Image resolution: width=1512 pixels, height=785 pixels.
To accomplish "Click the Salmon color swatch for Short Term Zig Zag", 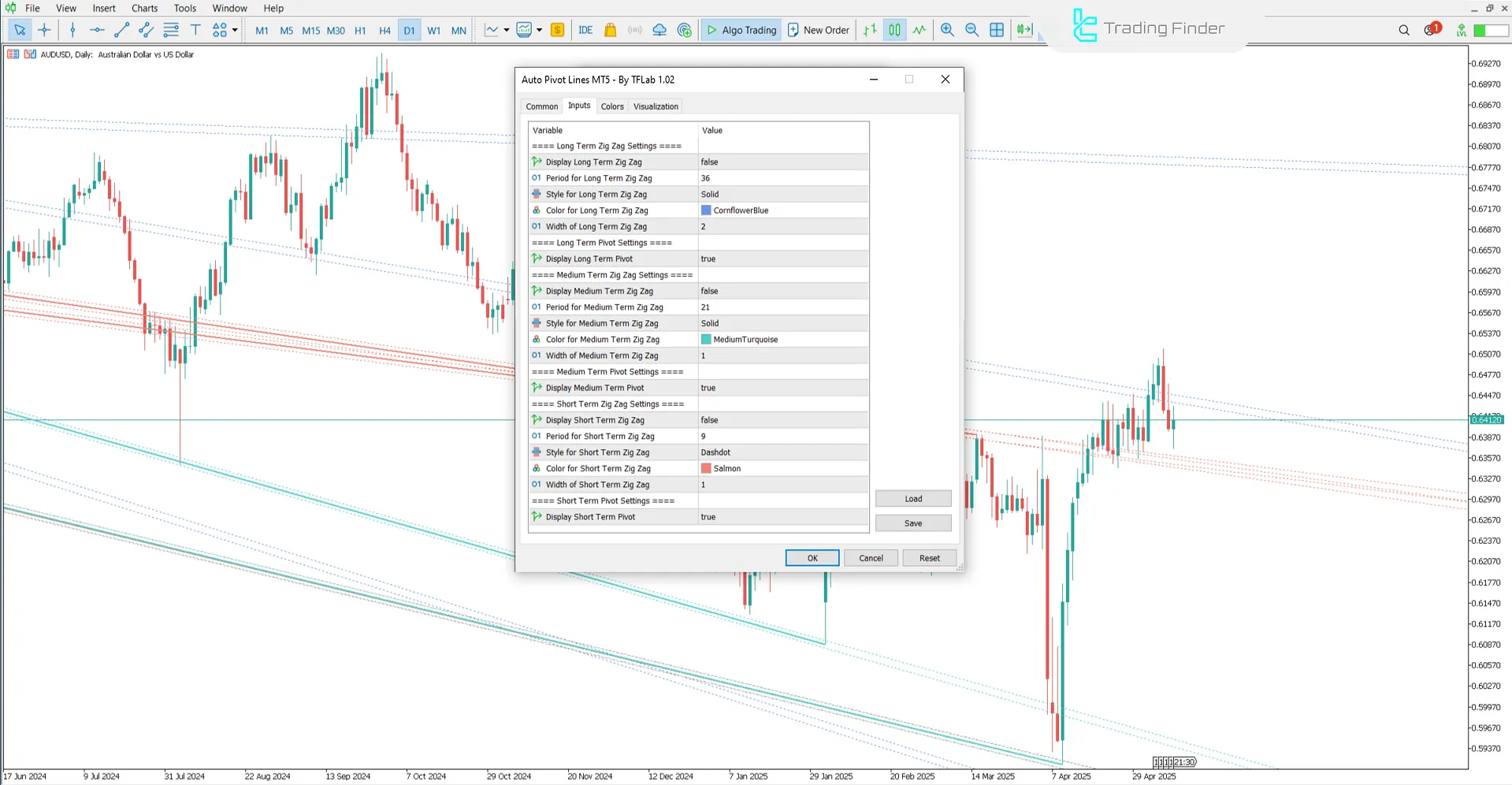I will click(705, 467).
